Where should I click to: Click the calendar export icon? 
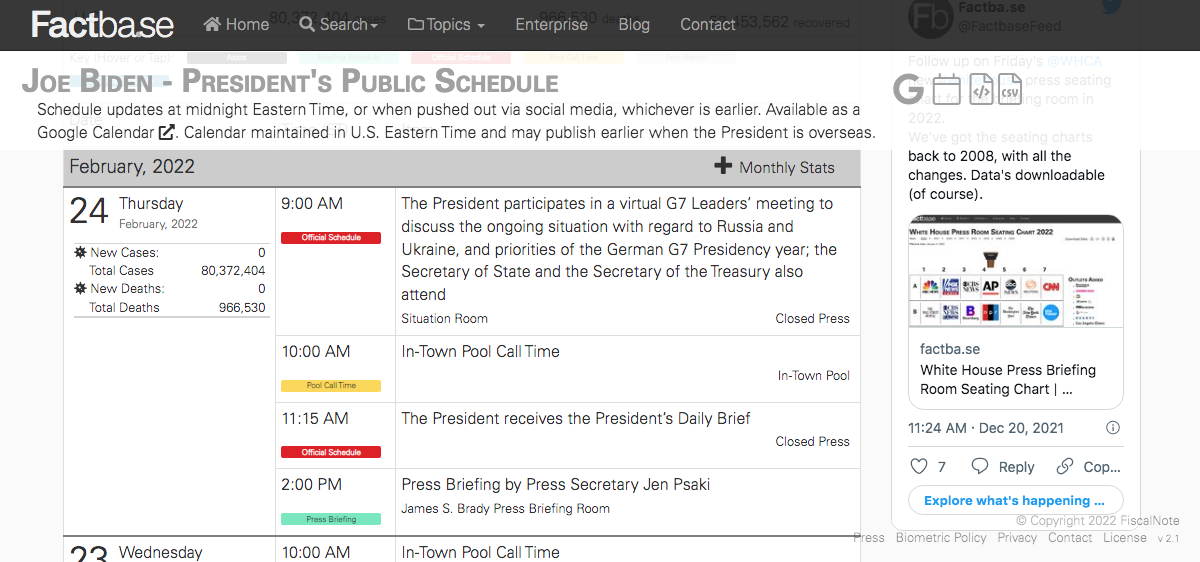pos(947,89)
